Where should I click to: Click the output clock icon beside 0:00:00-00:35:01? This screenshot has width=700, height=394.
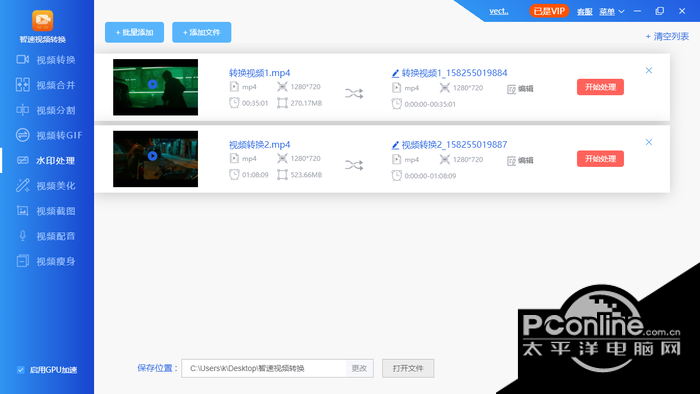pyautogui.click(x=396, y=104)
